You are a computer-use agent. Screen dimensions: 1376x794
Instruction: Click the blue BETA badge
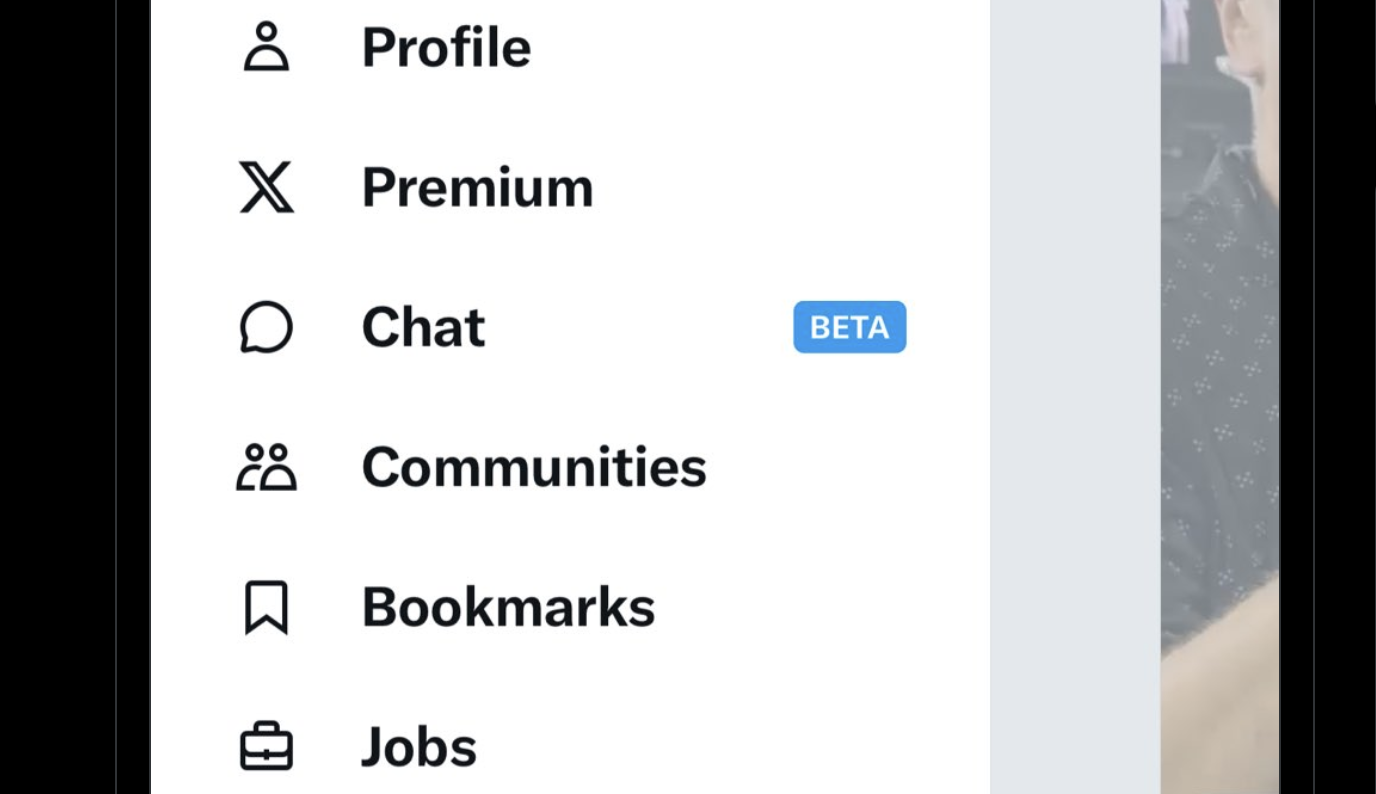tap(850, 327)
